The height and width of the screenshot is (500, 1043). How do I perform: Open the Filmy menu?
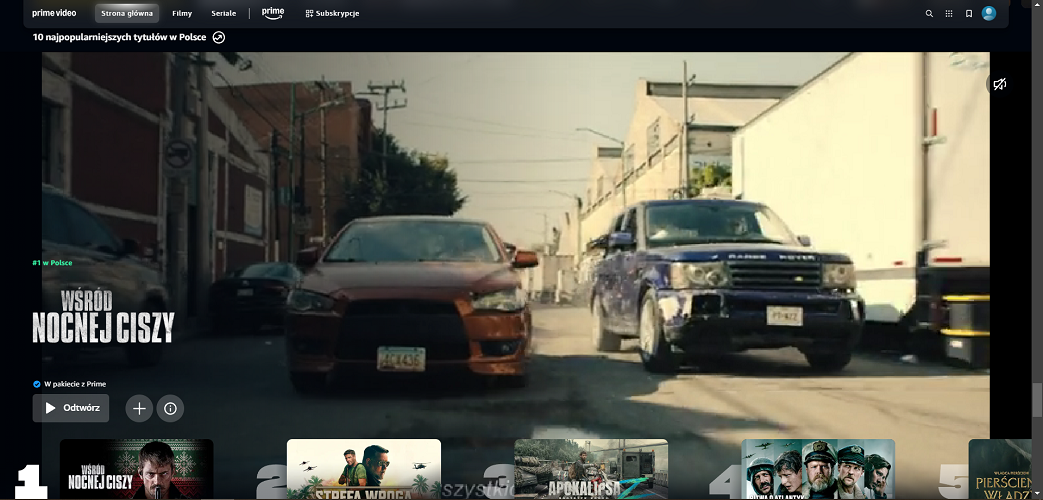coord(182,14)
